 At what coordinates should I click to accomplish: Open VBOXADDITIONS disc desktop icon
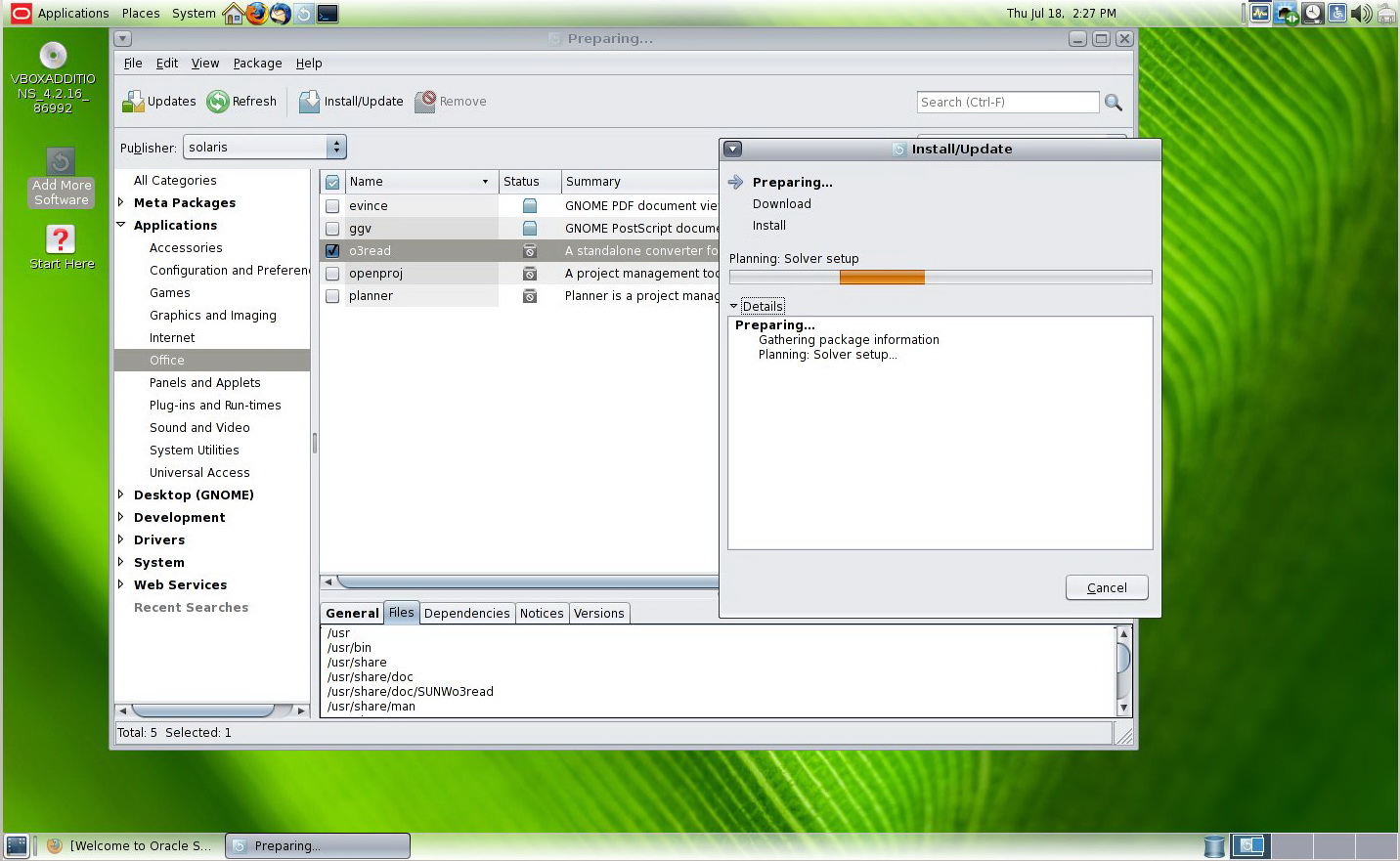(x=53, y=78)
